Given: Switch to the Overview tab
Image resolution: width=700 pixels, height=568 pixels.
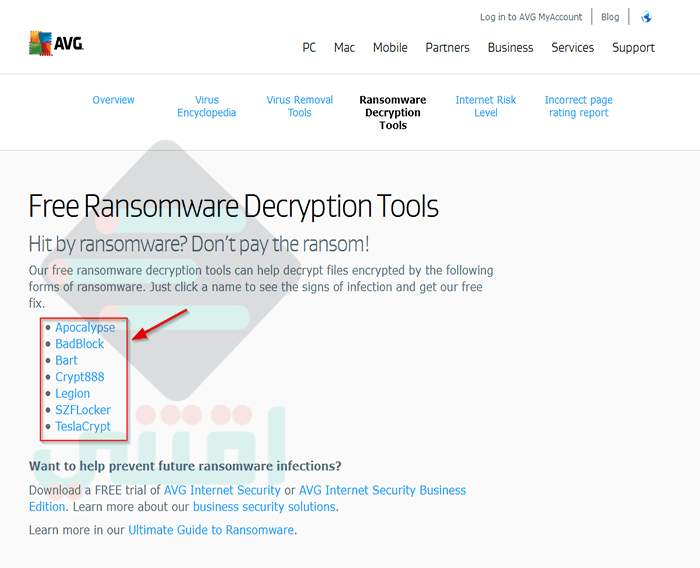Looking at the screenshot, I should 113,100.
